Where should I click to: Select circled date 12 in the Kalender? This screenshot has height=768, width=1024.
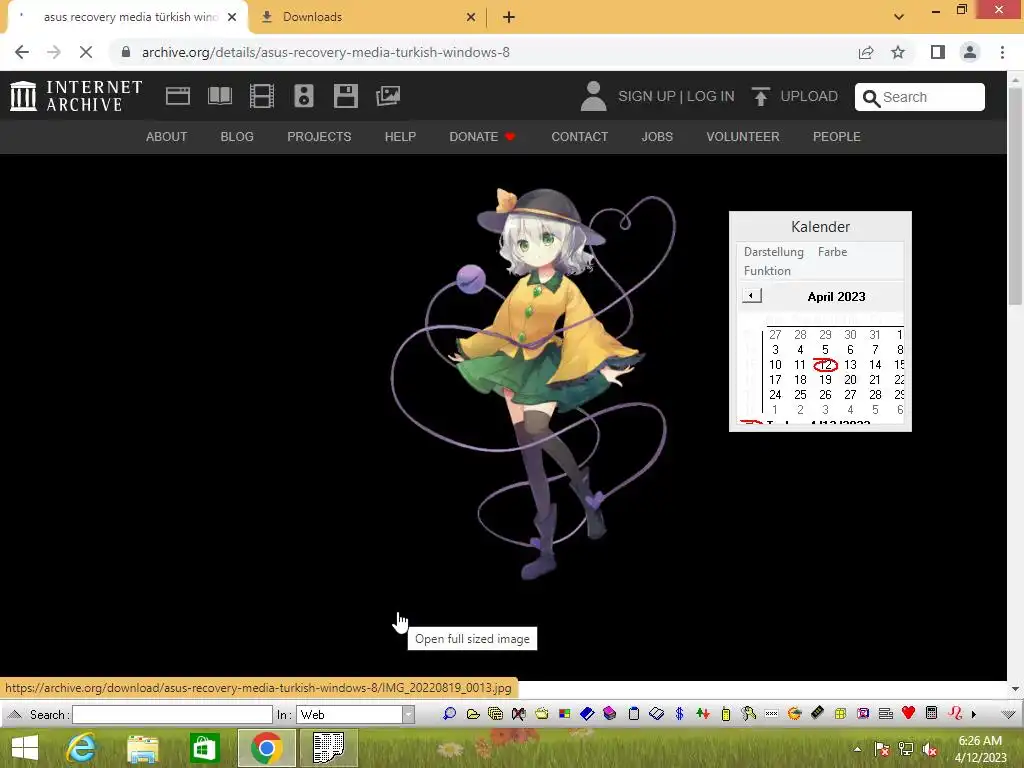[x=825, y=364]
